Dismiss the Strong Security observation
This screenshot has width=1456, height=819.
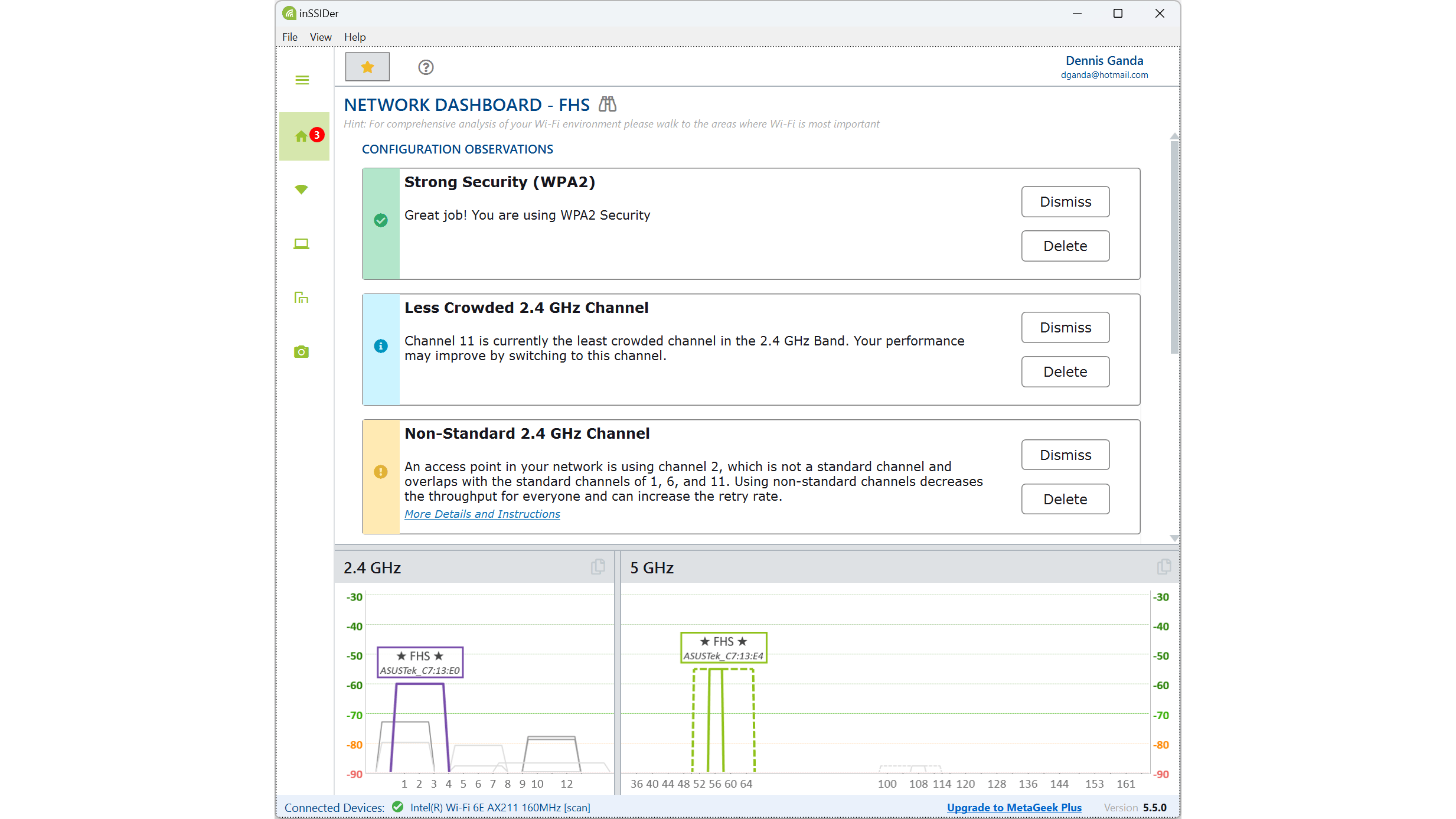pyautogui.click(x=1065, y=202)
